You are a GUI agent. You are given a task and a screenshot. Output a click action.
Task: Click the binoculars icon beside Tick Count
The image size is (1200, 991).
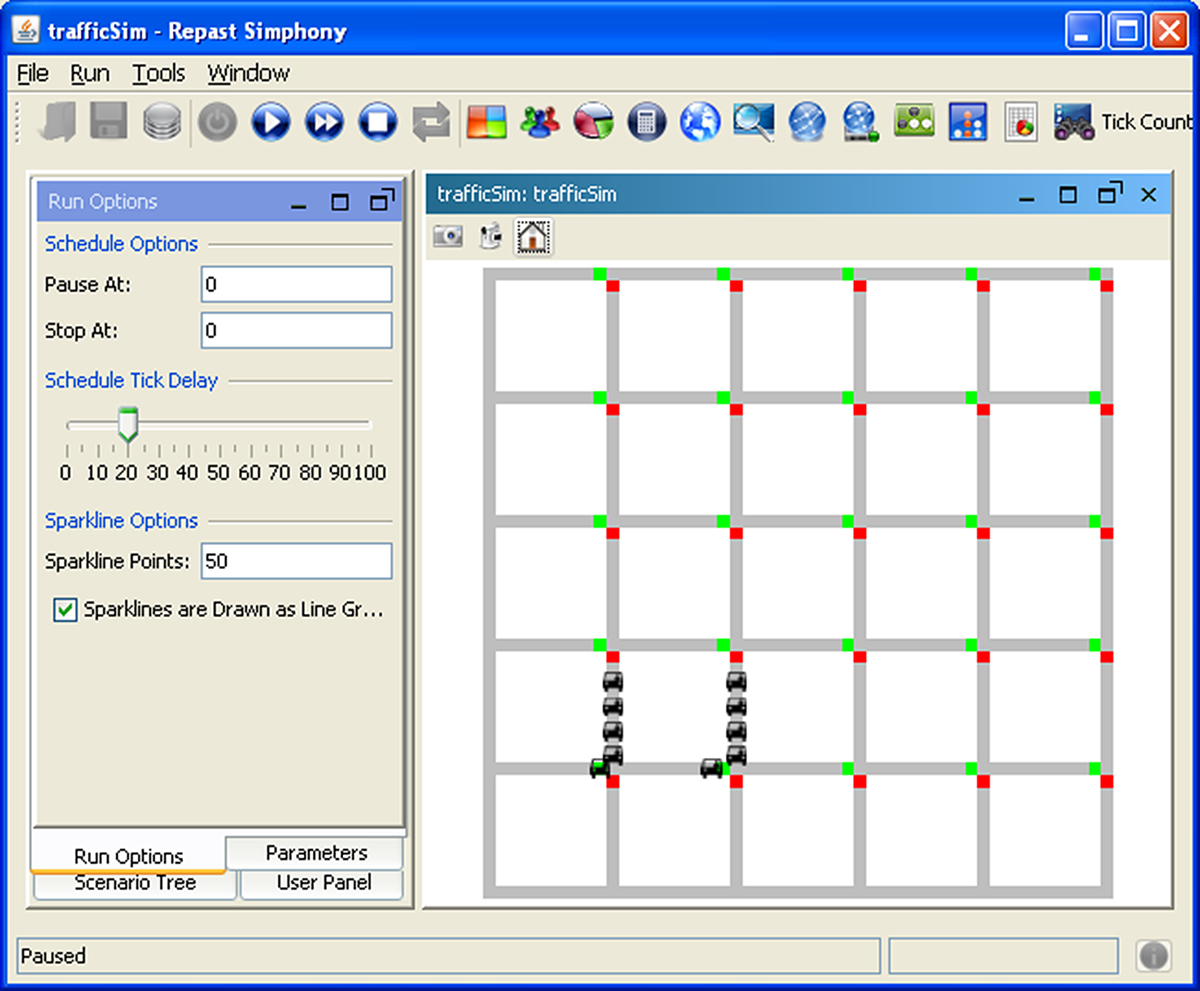coord(1074,122)
